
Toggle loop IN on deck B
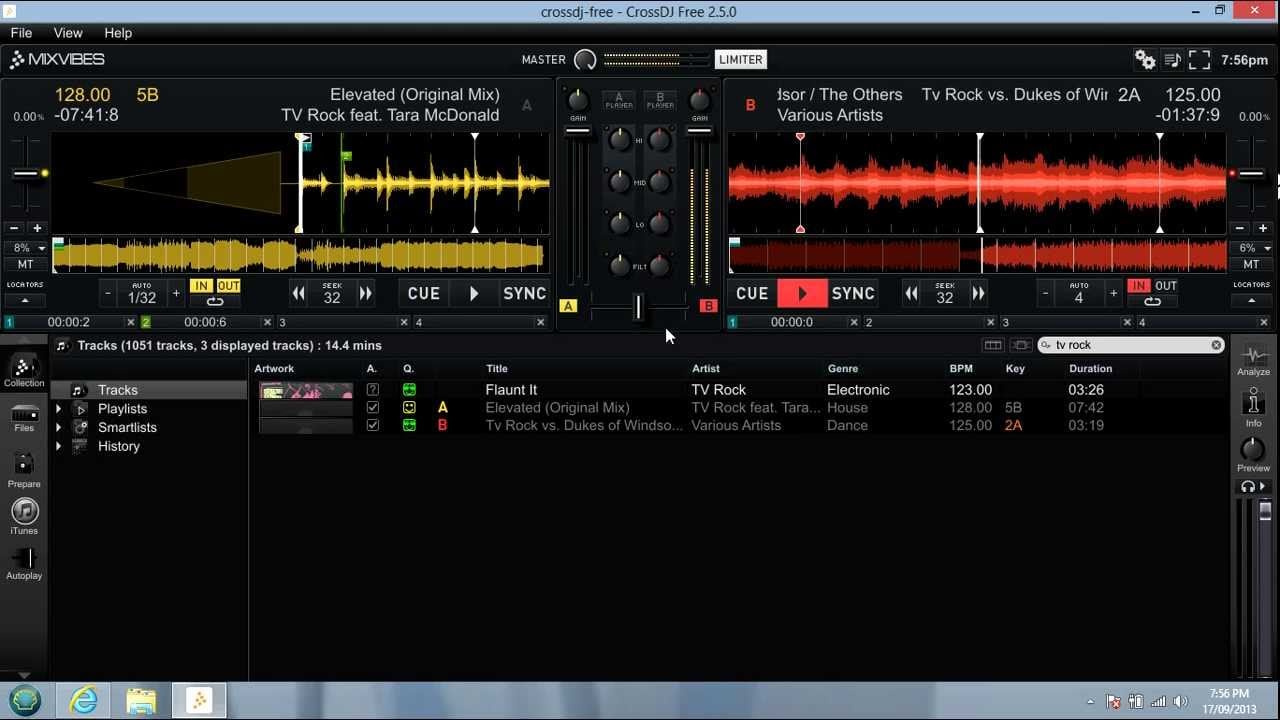click(1138, 286)
